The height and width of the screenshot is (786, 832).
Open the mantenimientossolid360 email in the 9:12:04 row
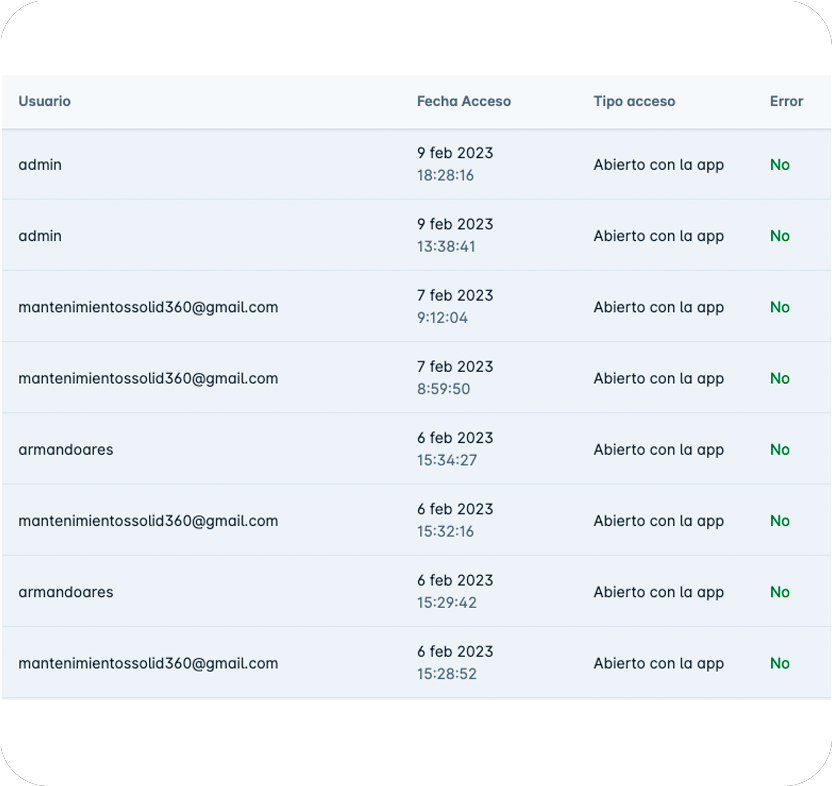click(148, 307)
